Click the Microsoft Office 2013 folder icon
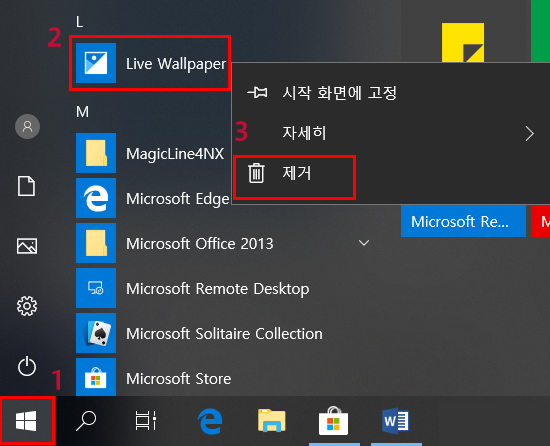 click(x=96, y=243)
